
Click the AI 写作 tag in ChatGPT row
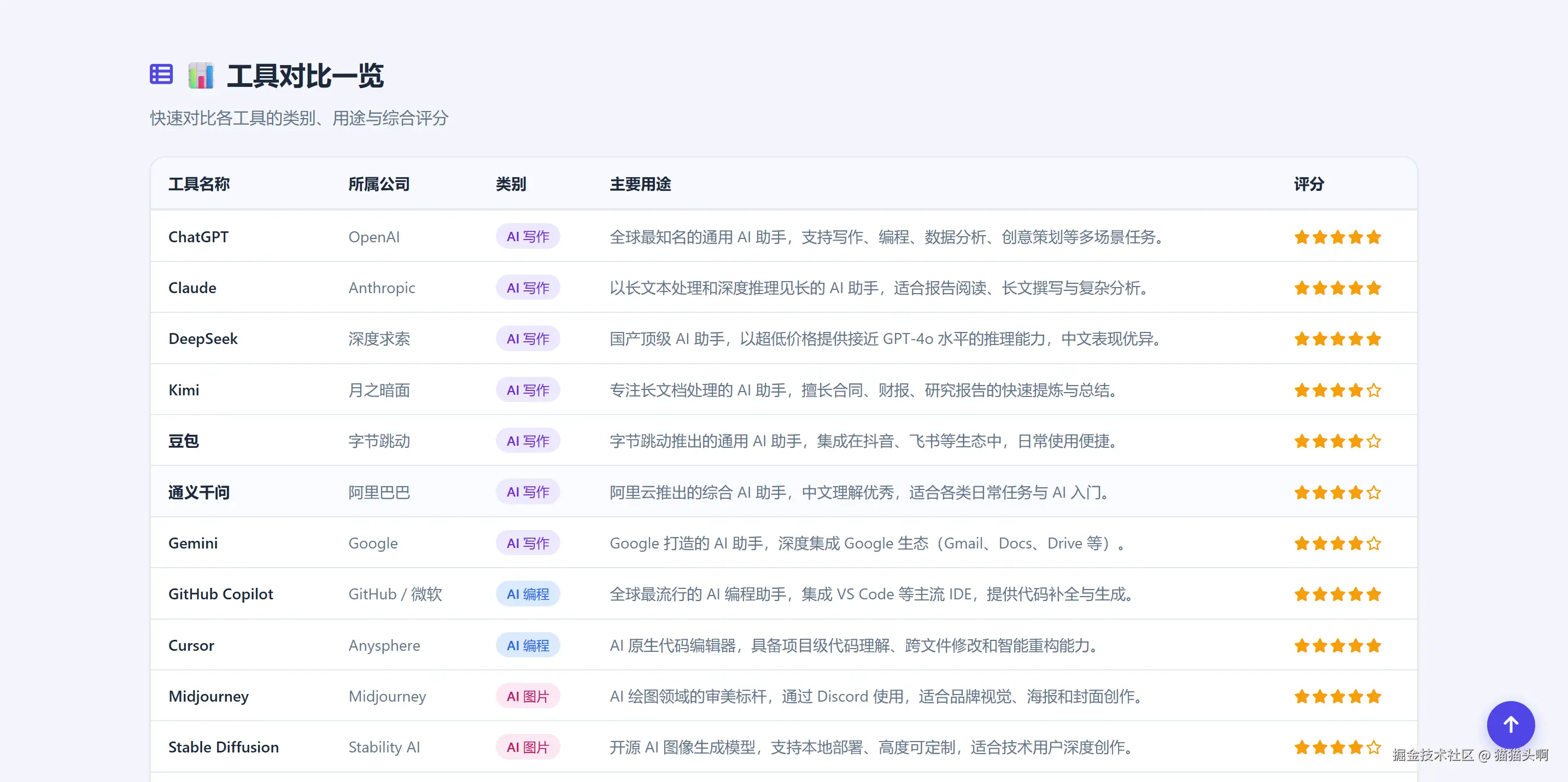[528, 236]
